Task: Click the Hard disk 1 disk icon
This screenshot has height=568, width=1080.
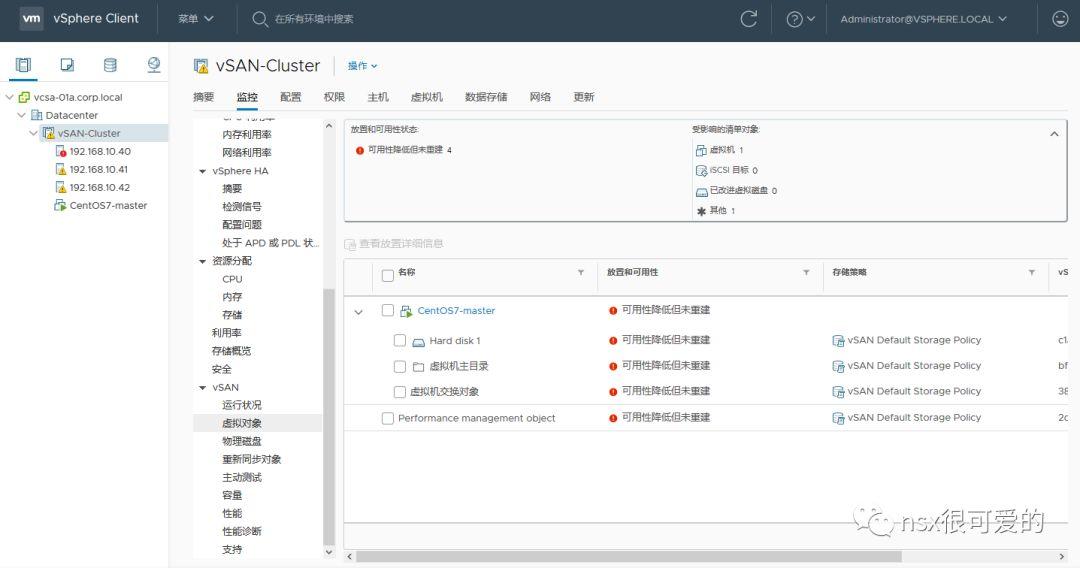Action: coord(418,341)
